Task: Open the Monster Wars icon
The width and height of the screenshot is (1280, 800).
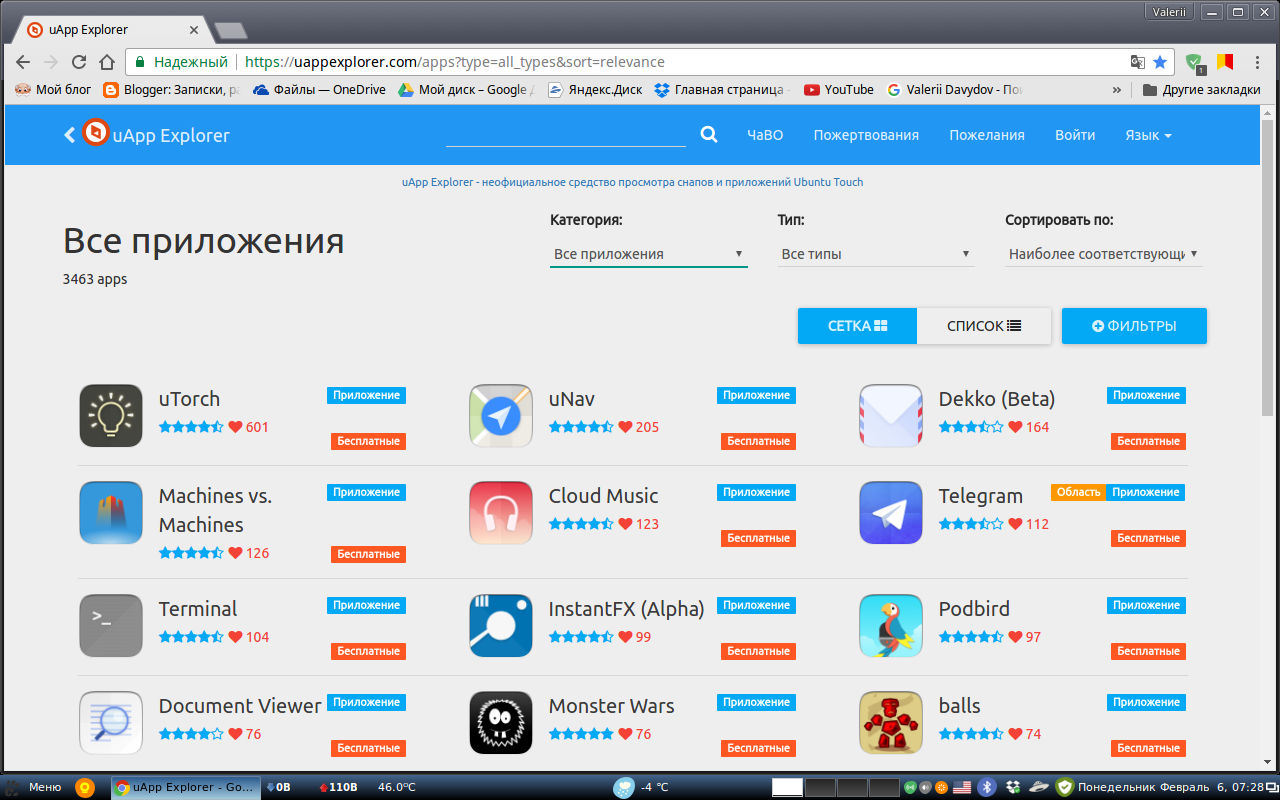Action: coord(501,722)
